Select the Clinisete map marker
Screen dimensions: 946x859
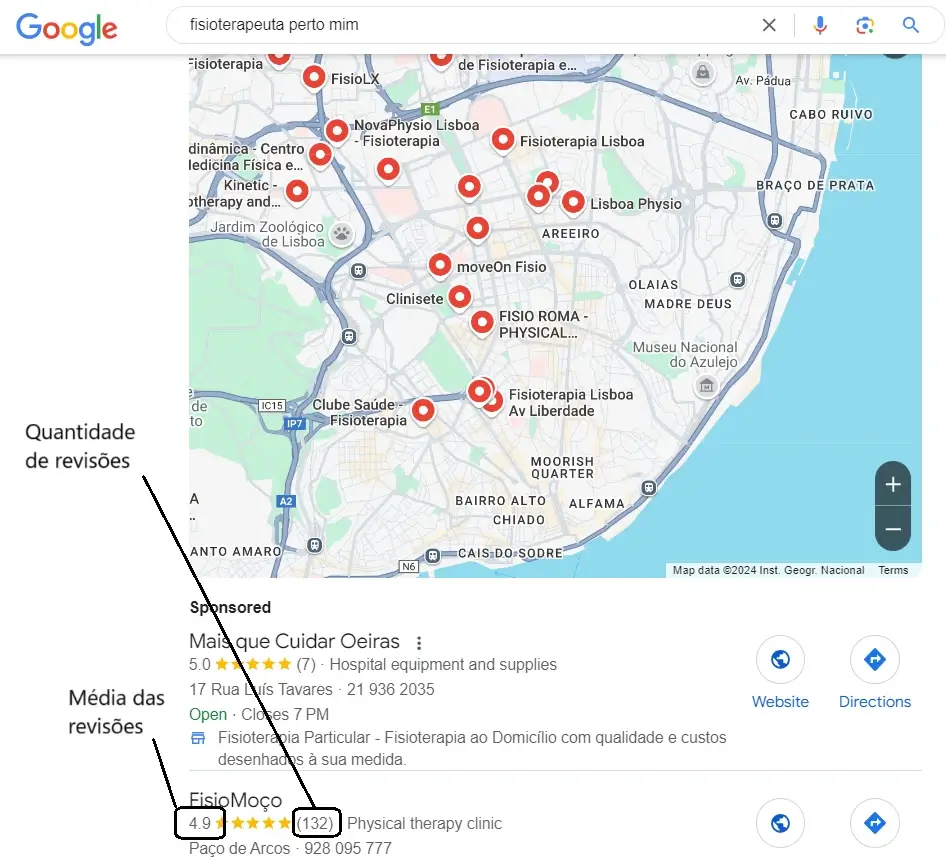tap(460, 297)
